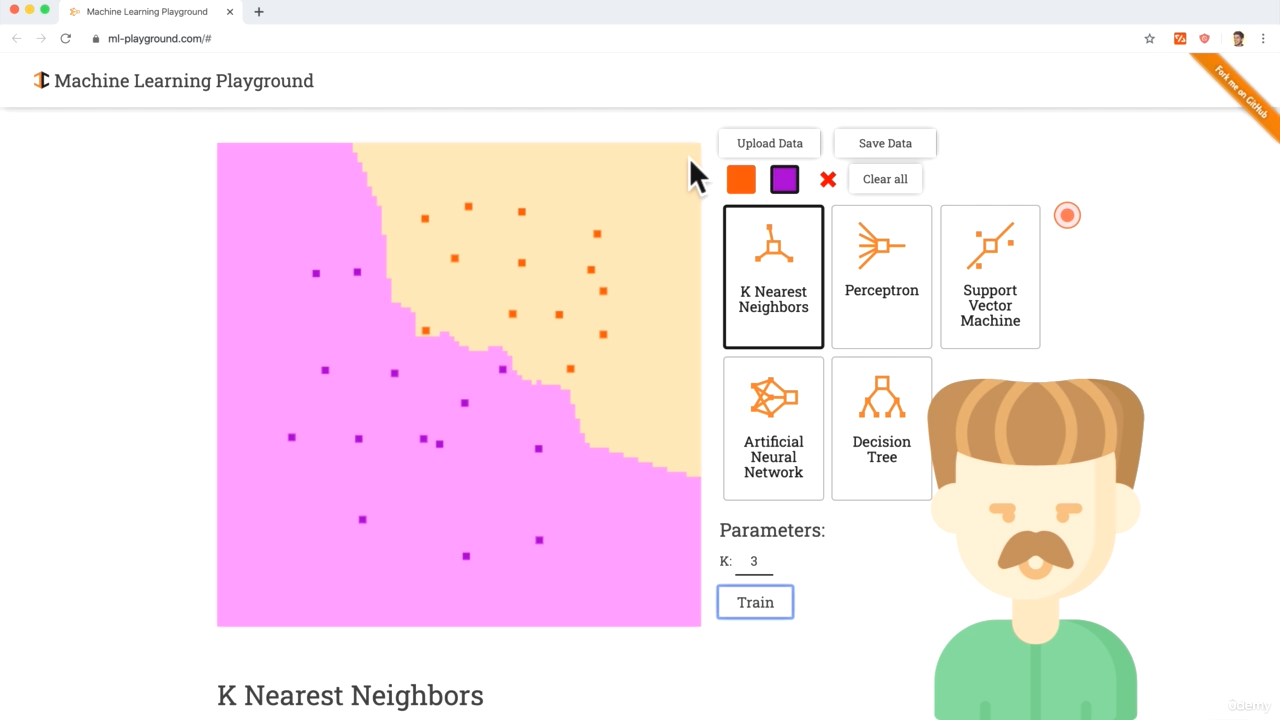The width and height of the screenshot is (1280, 720).
Task: Select the K Nearest Neighbors algorithm
Action: pos(773,277)
